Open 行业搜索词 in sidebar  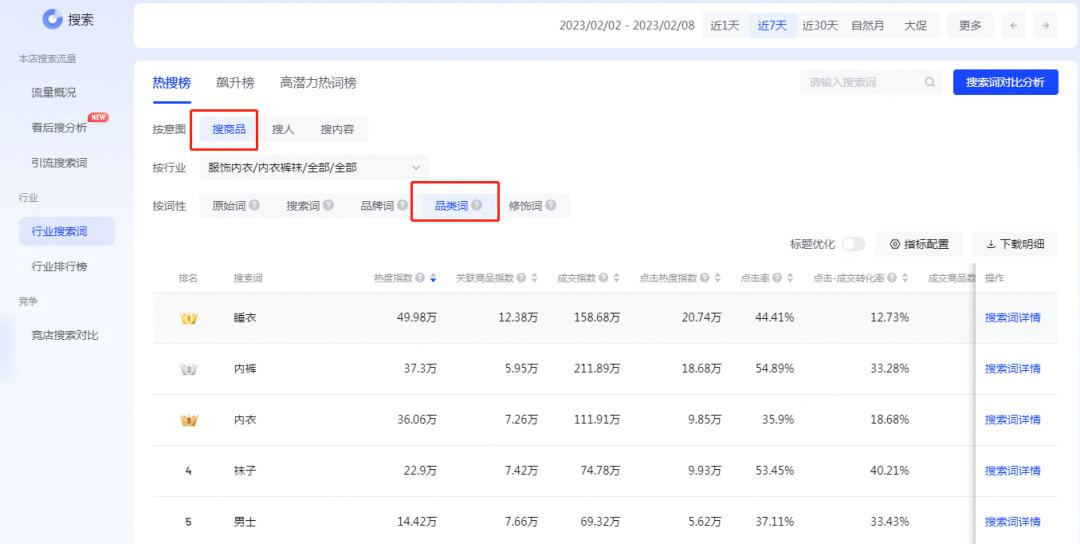[67, 231]
